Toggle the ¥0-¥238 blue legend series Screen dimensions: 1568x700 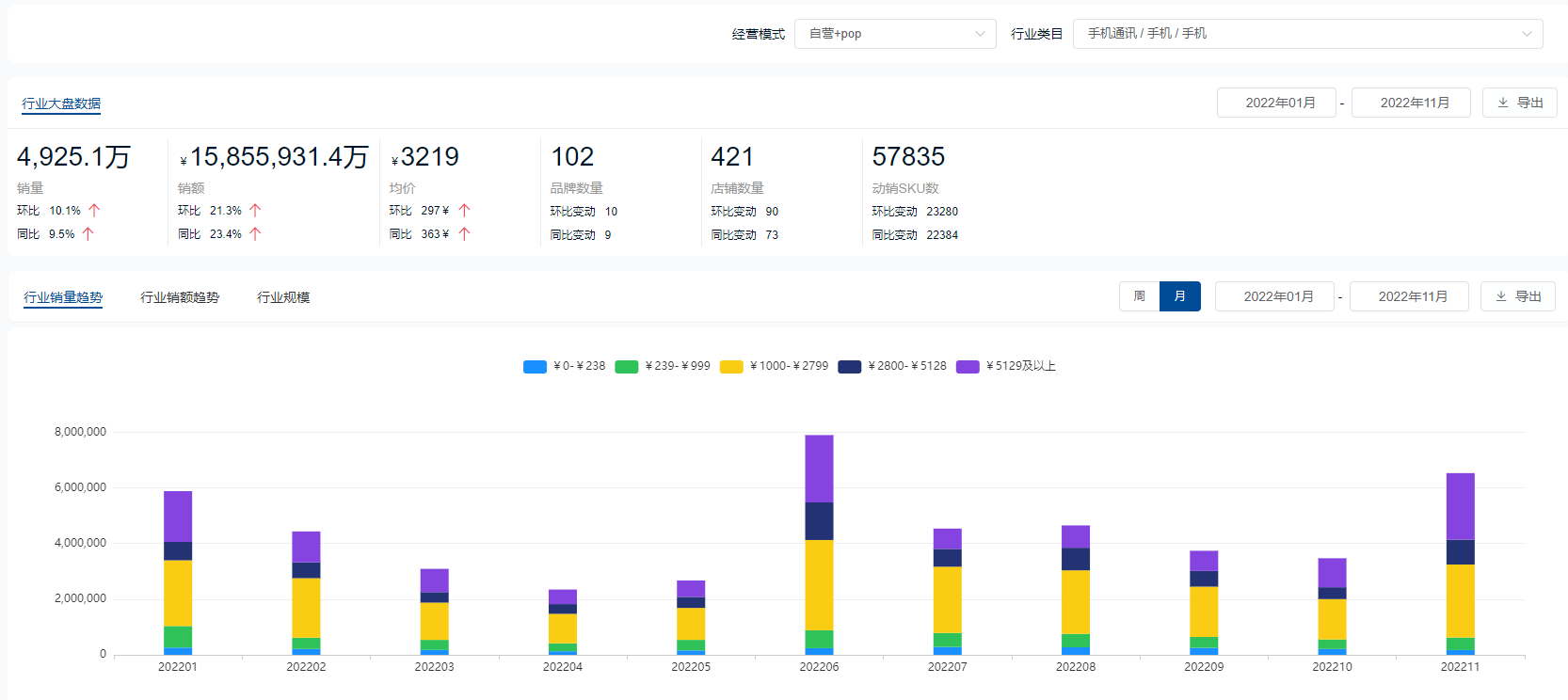pyautogui.click(x=535, y=367)
